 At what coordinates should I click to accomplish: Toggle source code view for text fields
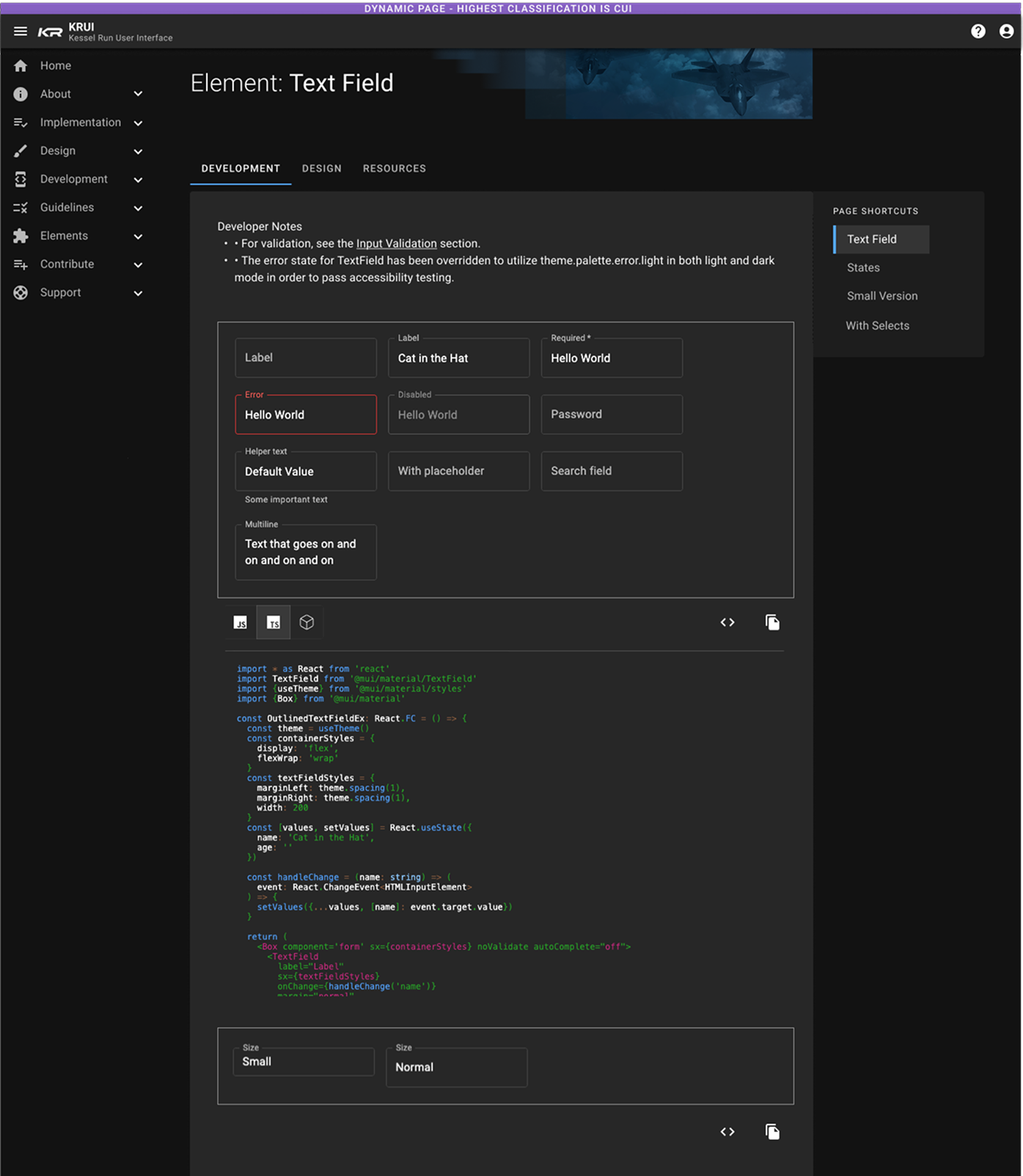(x=727, y=623)
